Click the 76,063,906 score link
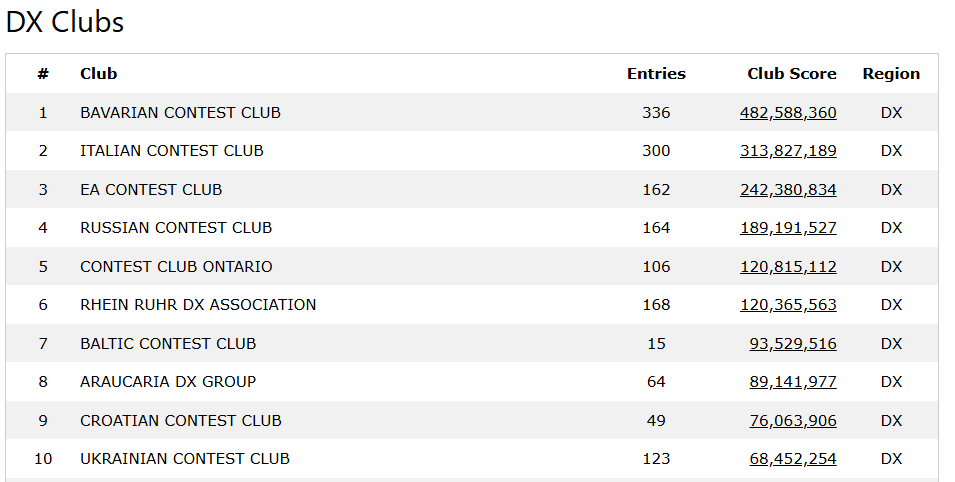This screenshot has height=482, width=955. 792,421
